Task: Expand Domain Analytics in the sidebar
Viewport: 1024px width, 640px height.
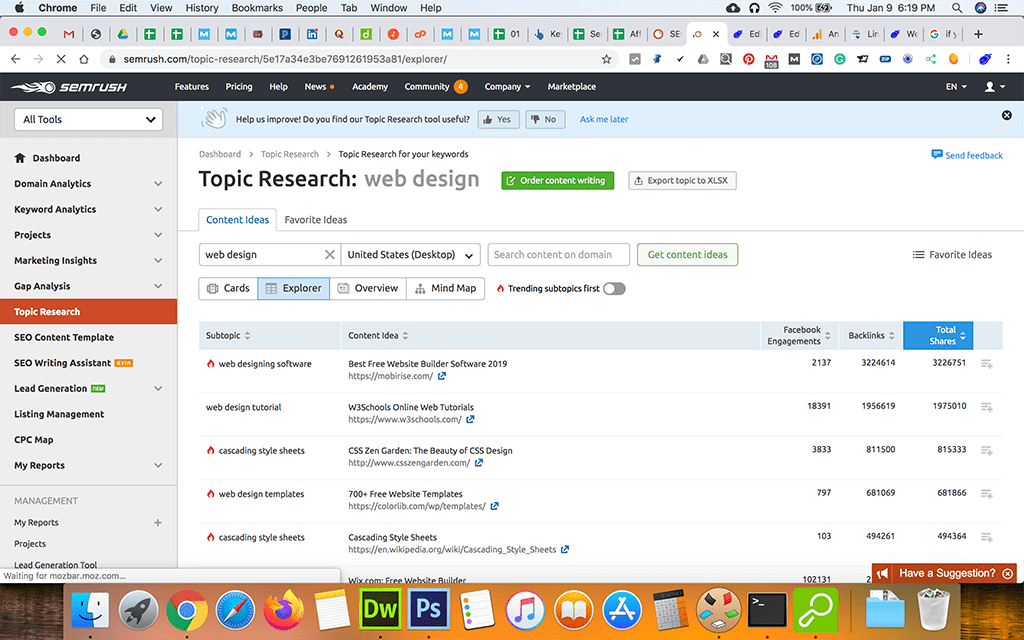Action: click(x=158, y=184)
